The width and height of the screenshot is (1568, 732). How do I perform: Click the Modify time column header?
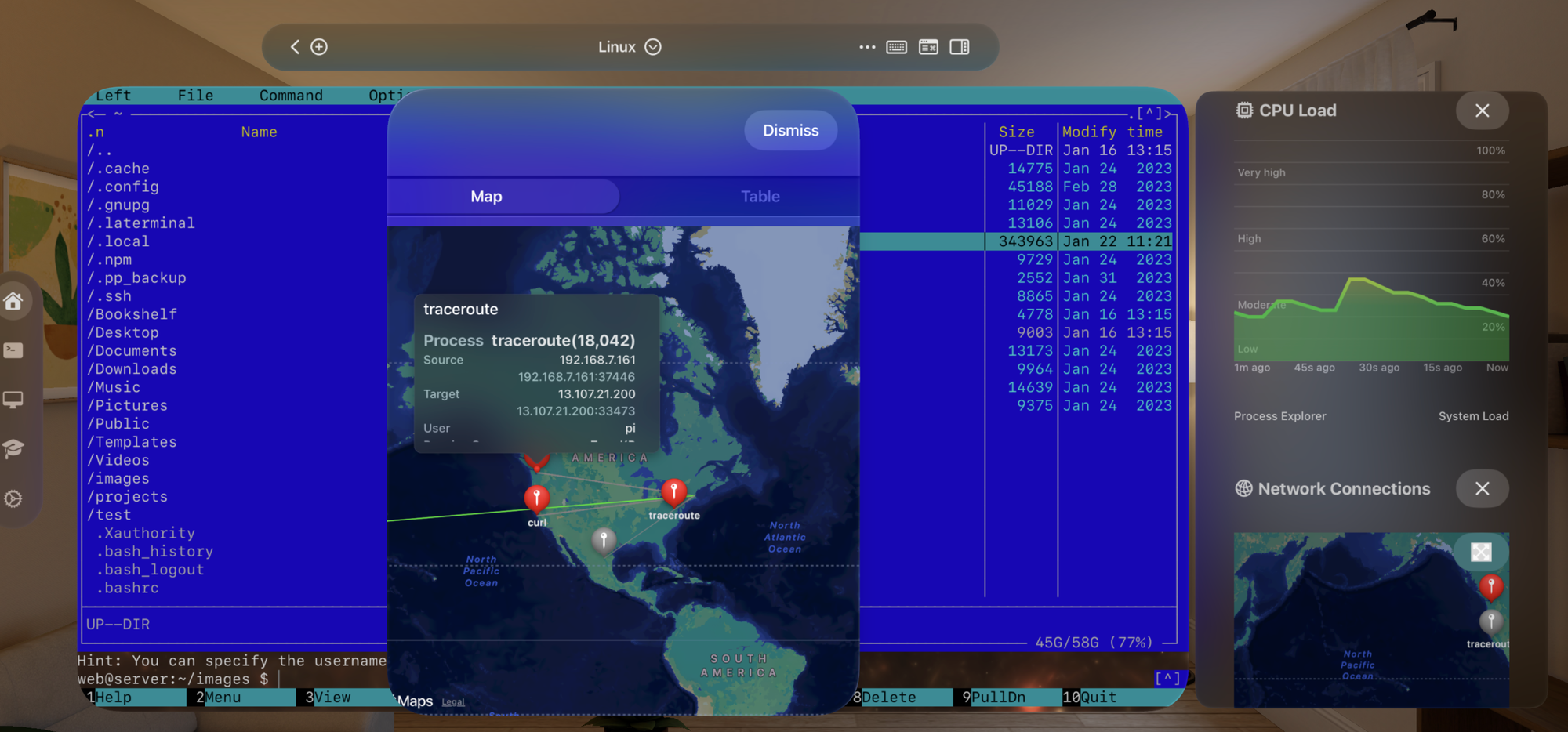(1112, 132)
